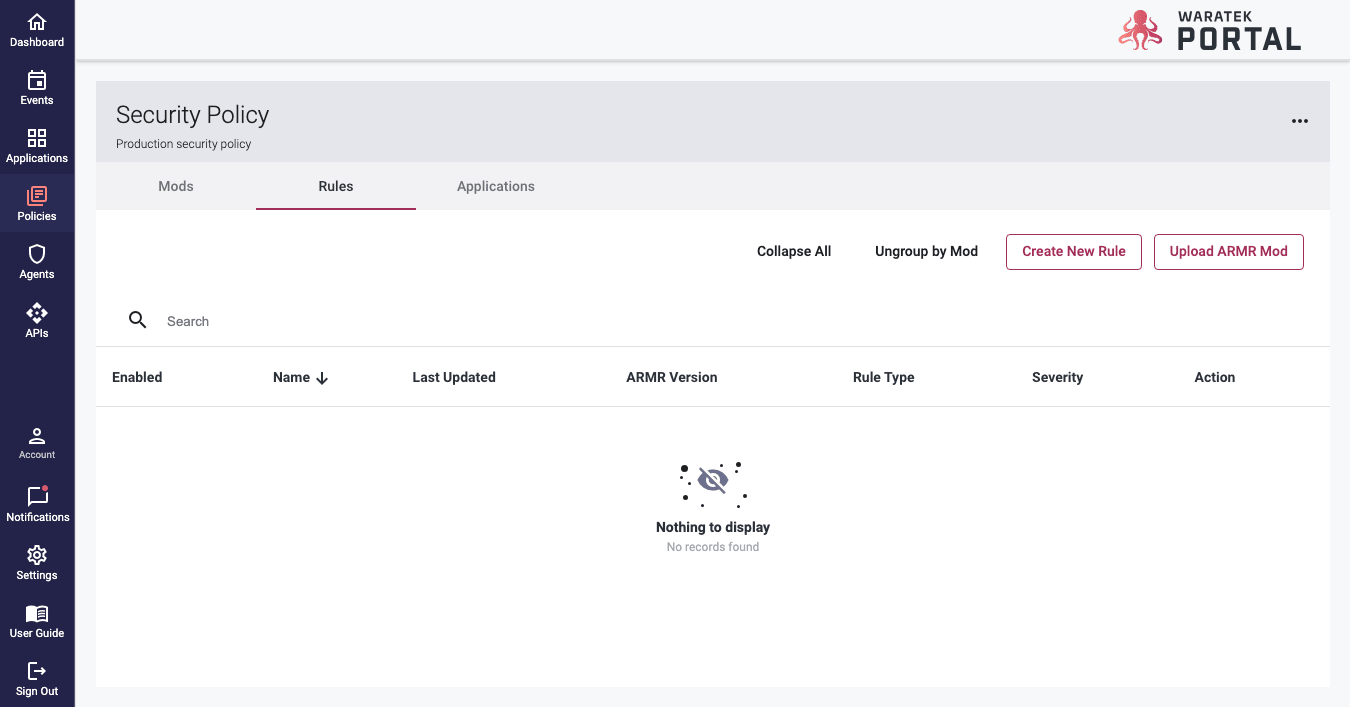Screen dimensions: 1350x707
Task: Open Notifications chat icon
Action: [x=37, y=497]
